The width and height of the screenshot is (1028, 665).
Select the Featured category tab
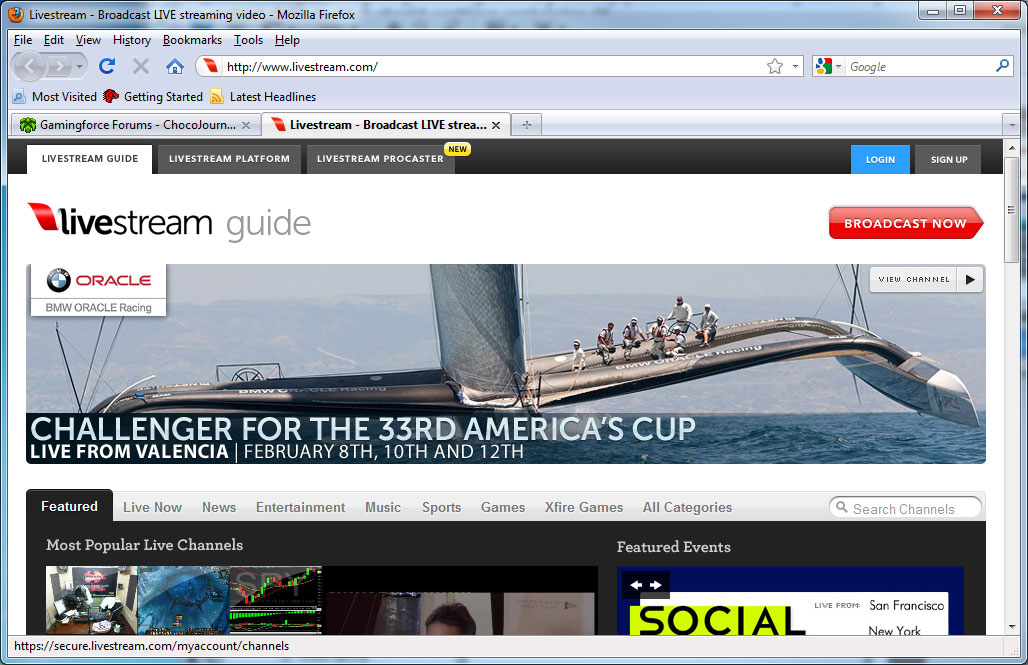pyautogui.click(x=69, y=506)
